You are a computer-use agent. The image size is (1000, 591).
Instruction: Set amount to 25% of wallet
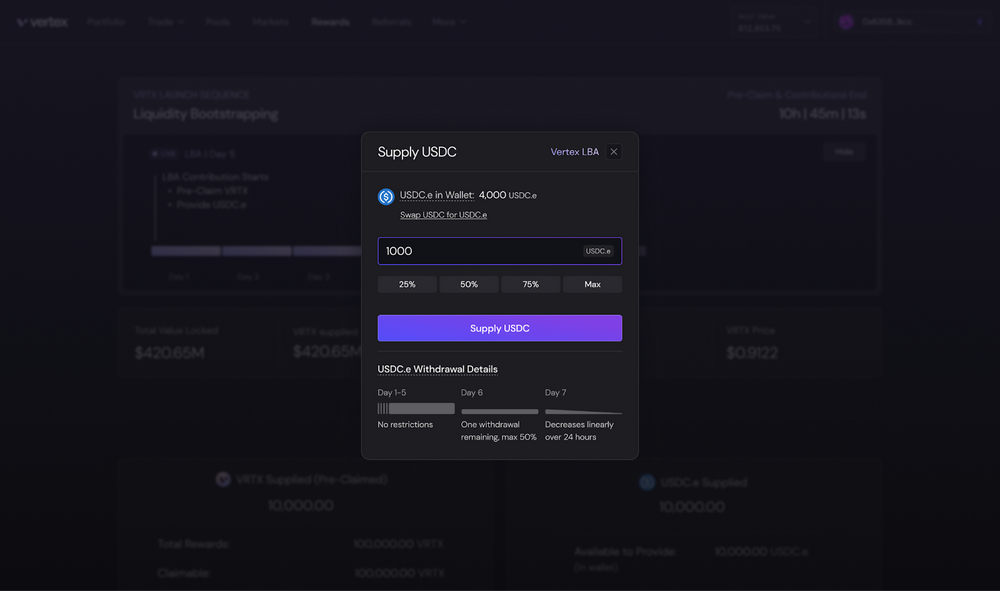407,285
